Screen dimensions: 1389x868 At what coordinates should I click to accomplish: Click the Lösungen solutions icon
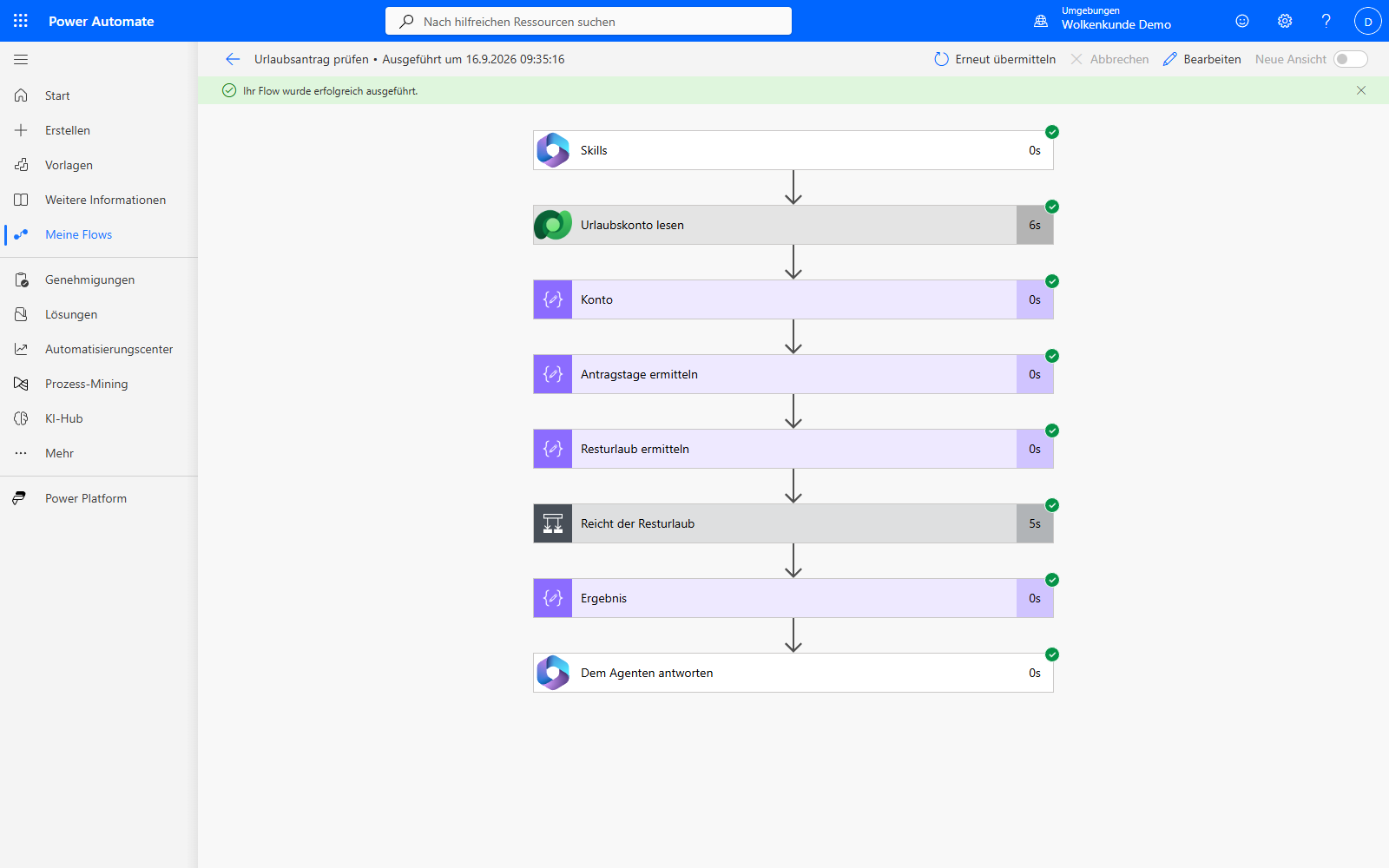click(x=21, y=314)
